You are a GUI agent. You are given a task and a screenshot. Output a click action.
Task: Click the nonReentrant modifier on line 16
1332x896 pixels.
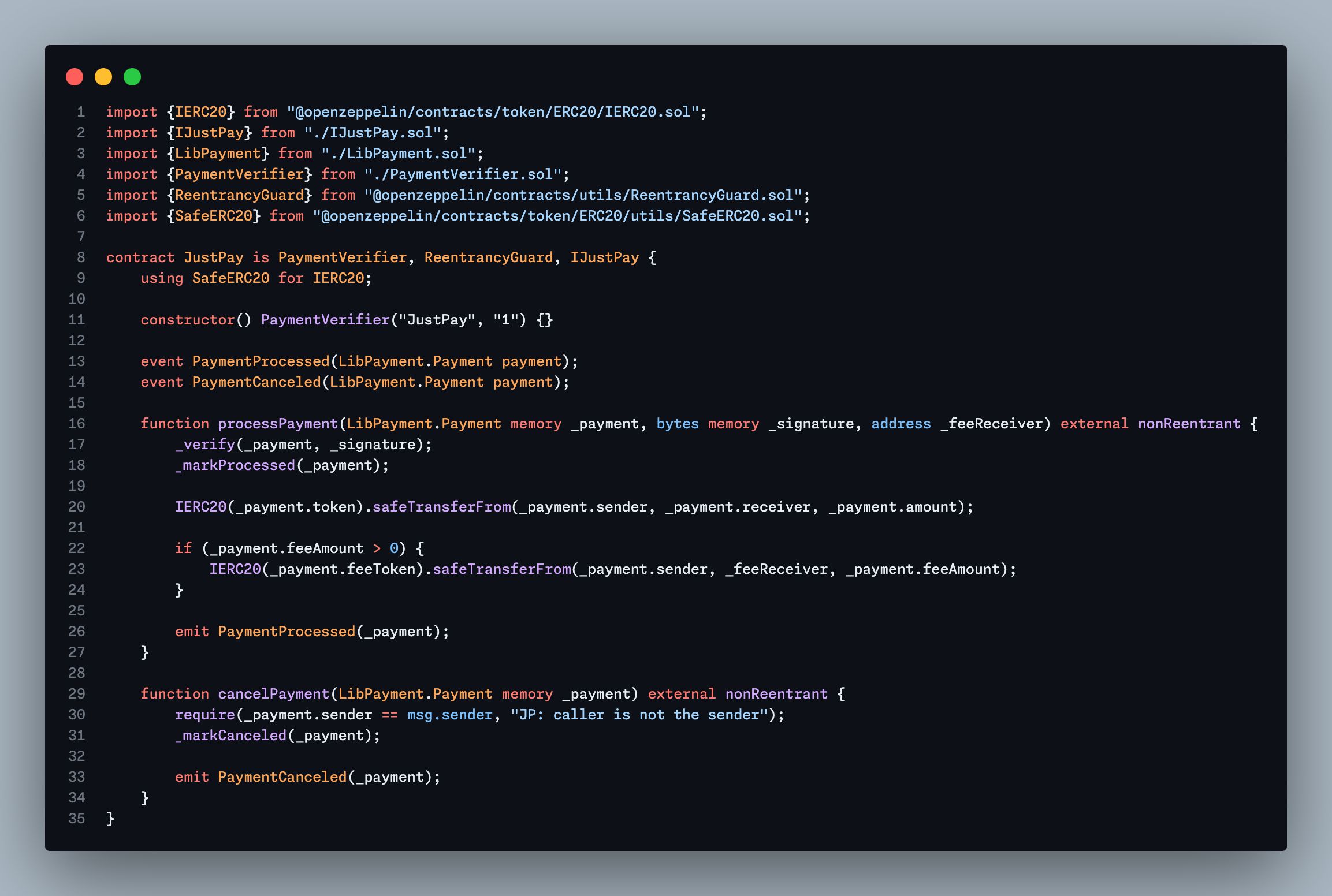point(1189,424)
